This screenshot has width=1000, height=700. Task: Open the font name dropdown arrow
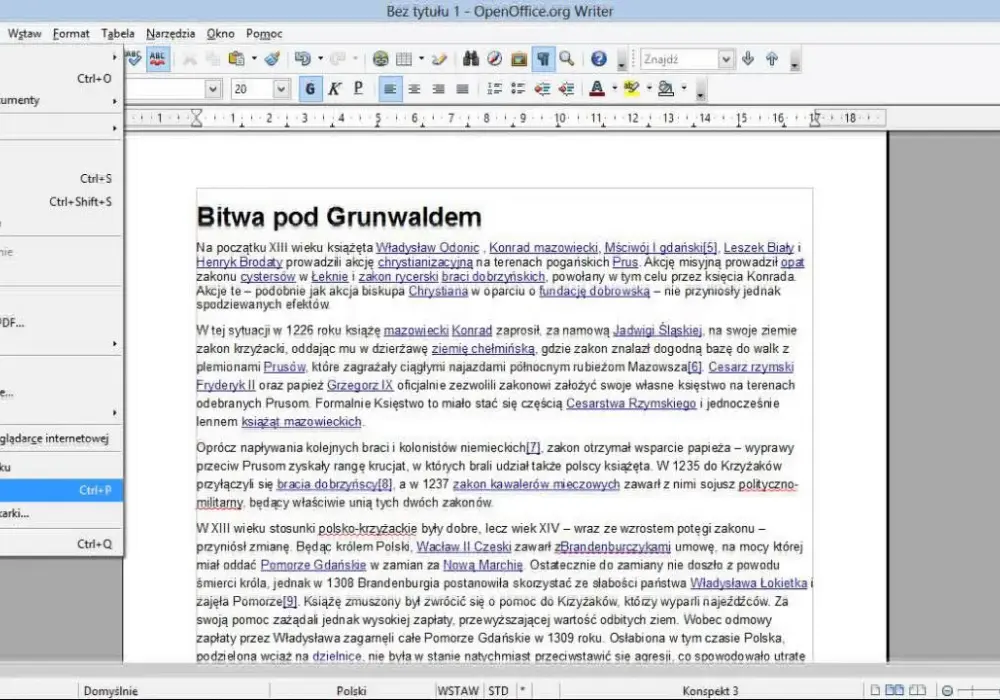click(213, 89)
